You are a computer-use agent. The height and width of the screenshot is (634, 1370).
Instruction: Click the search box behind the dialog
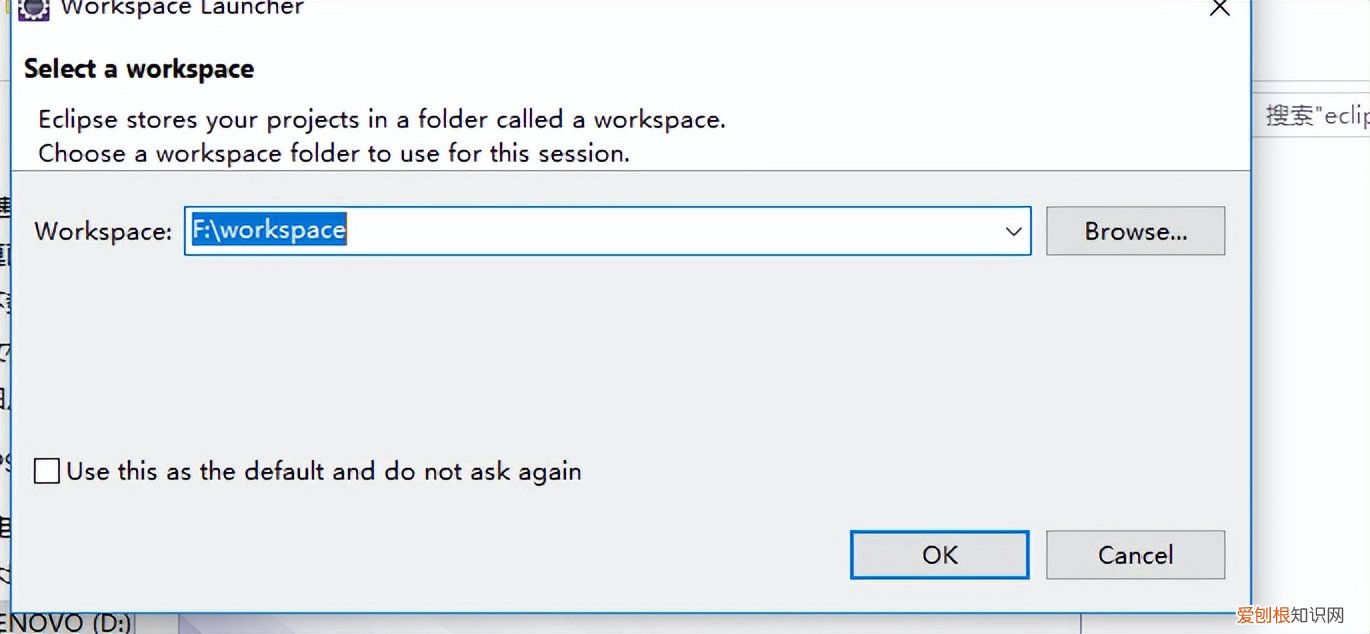1315,115
